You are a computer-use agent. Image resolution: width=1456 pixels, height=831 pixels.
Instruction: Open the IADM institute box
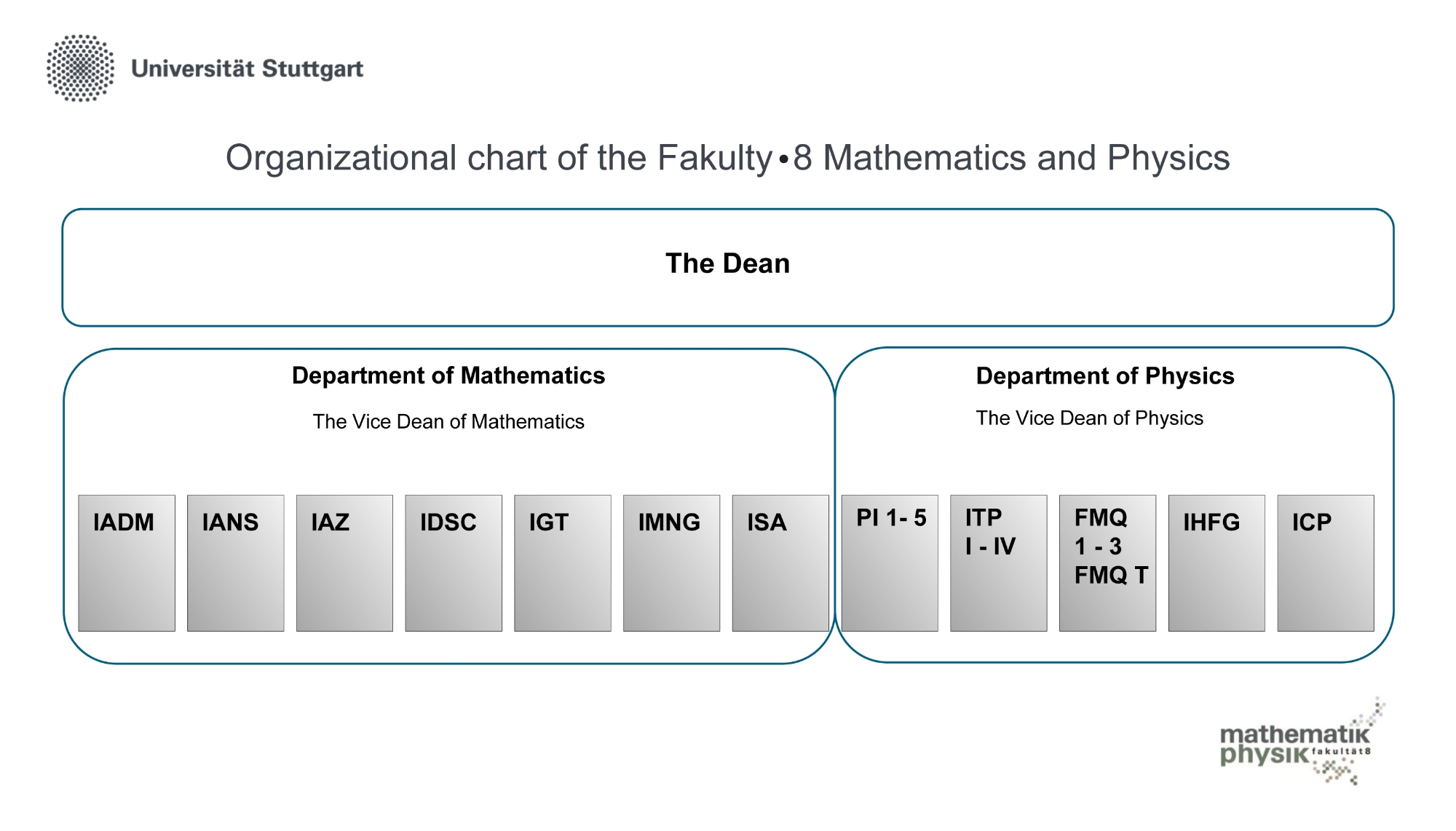click(x=127, y=563)
